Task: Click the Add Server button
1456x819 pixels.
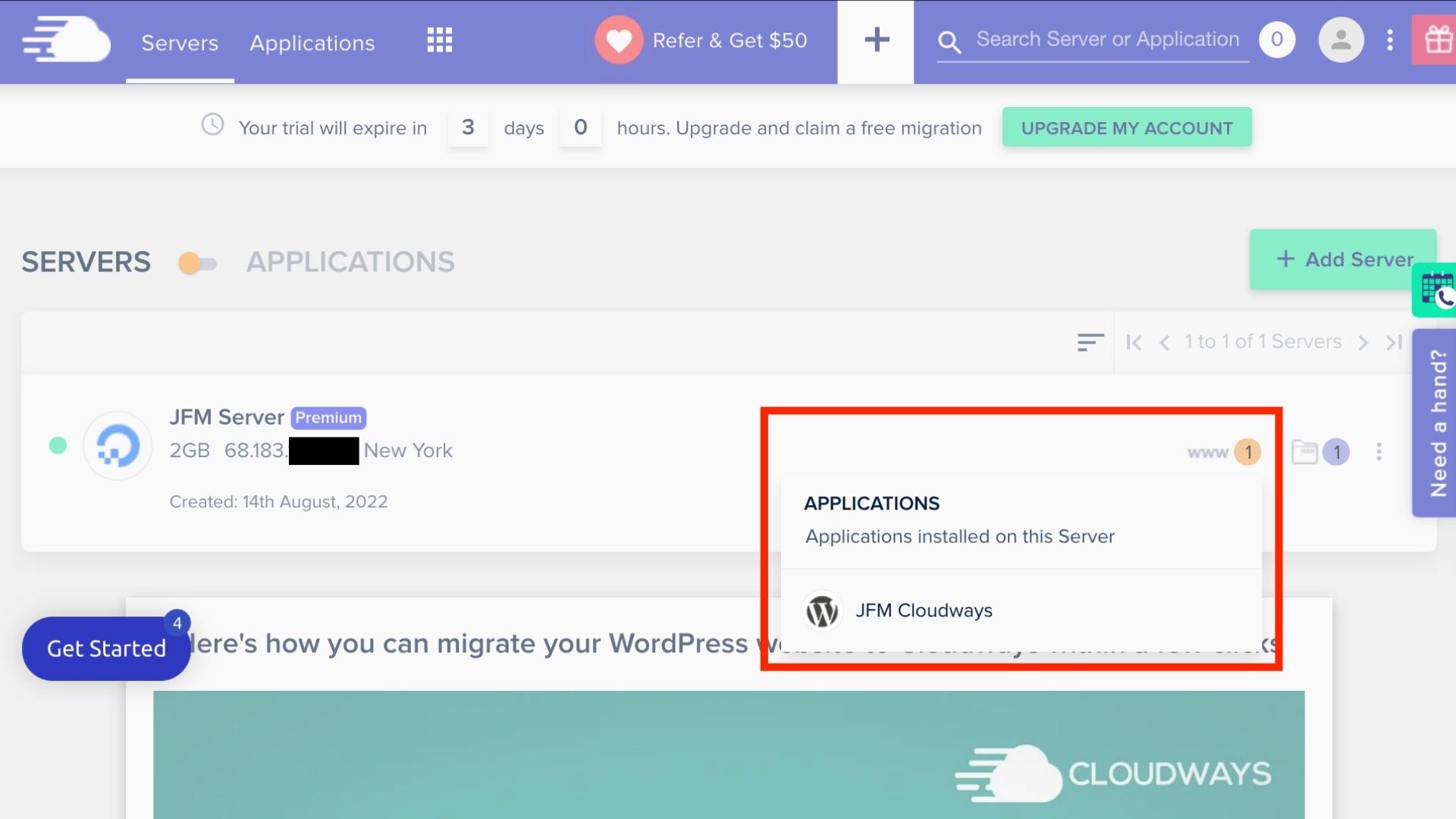Action: click(x=1343, y=259)
